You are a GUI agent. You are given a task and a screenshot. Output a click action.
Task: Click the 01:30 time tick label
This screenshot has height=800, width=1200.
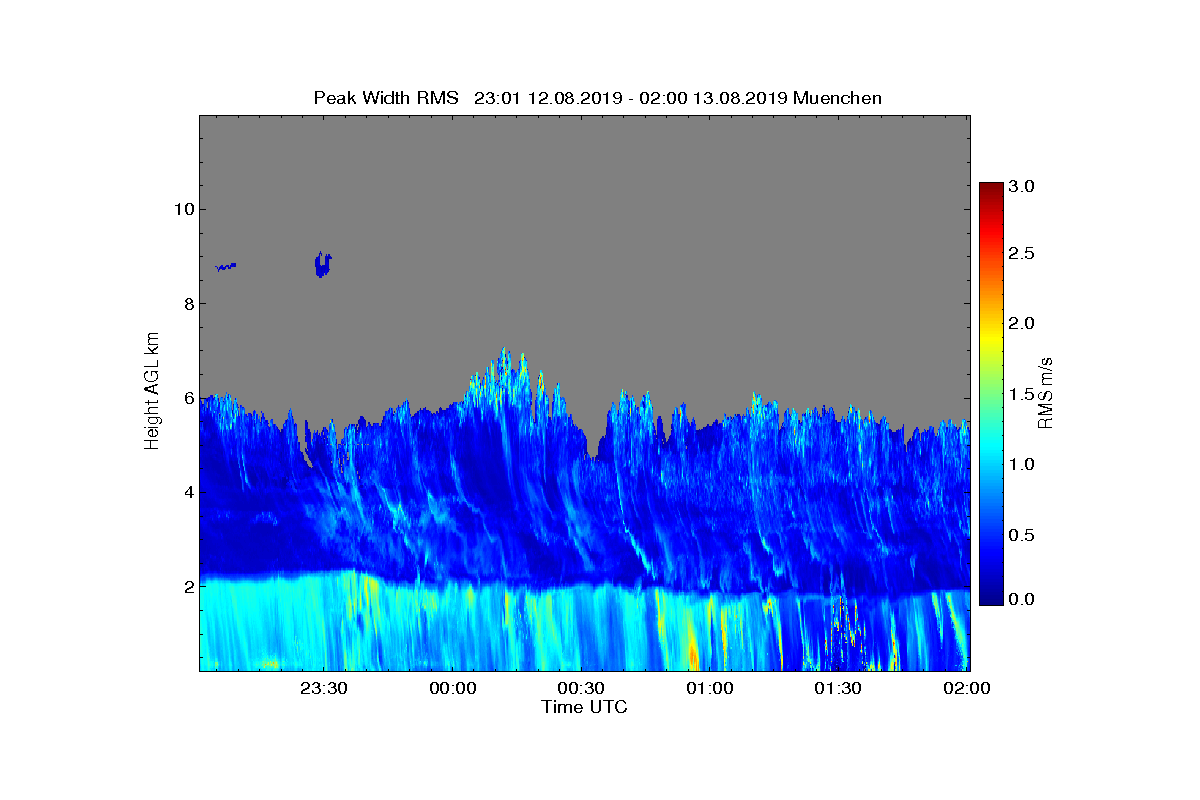[838, 689]
